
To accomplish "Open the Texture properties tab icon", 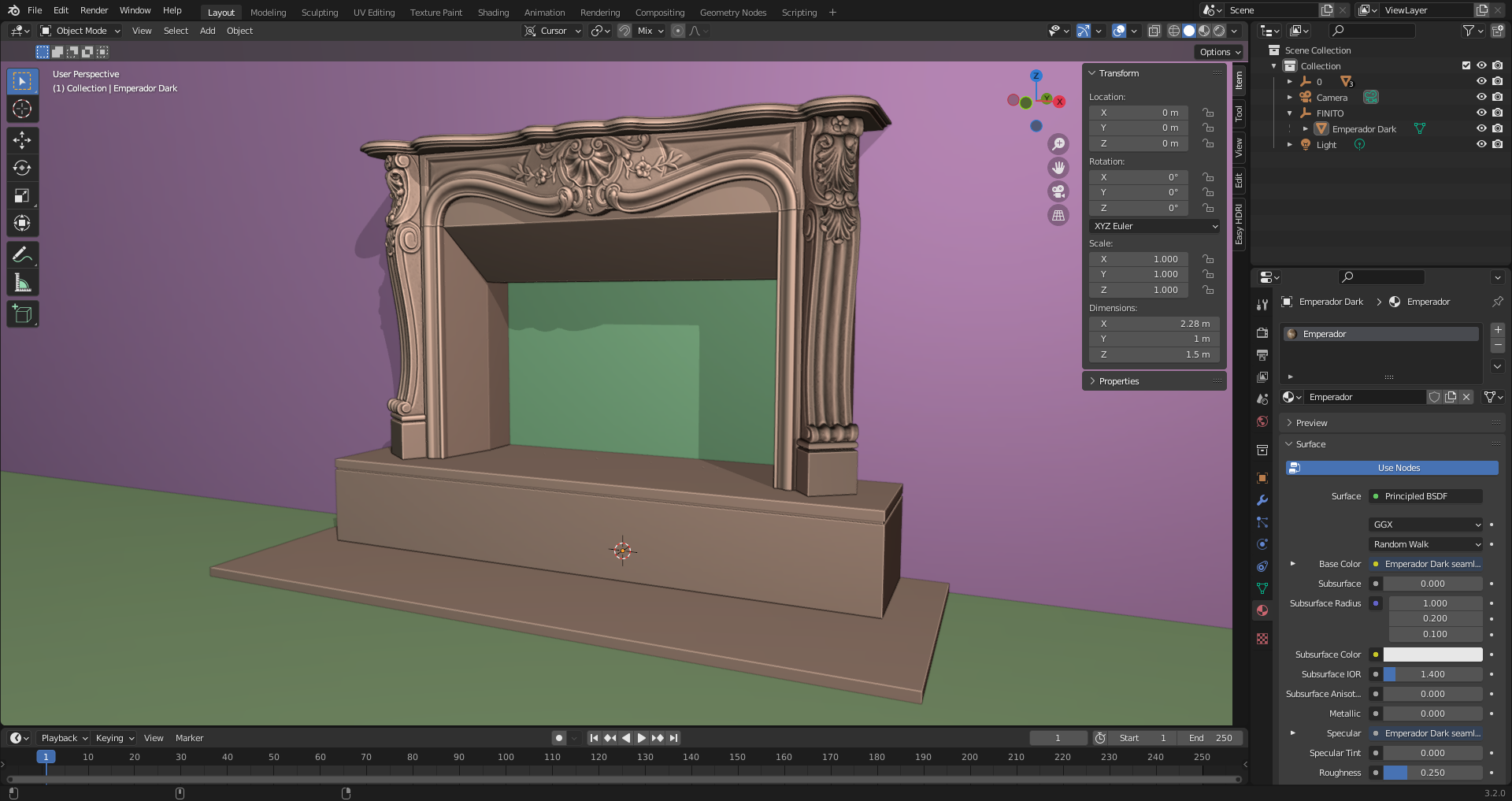I will click(1262, 639).
